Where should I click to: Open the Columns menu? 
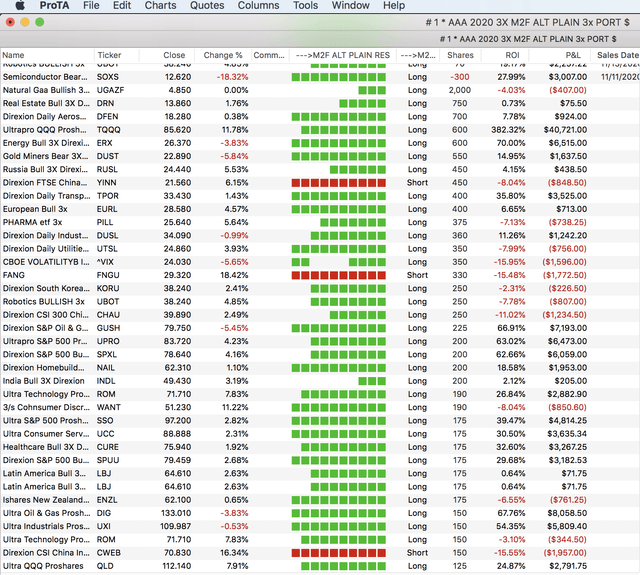(x=258, y=5)
